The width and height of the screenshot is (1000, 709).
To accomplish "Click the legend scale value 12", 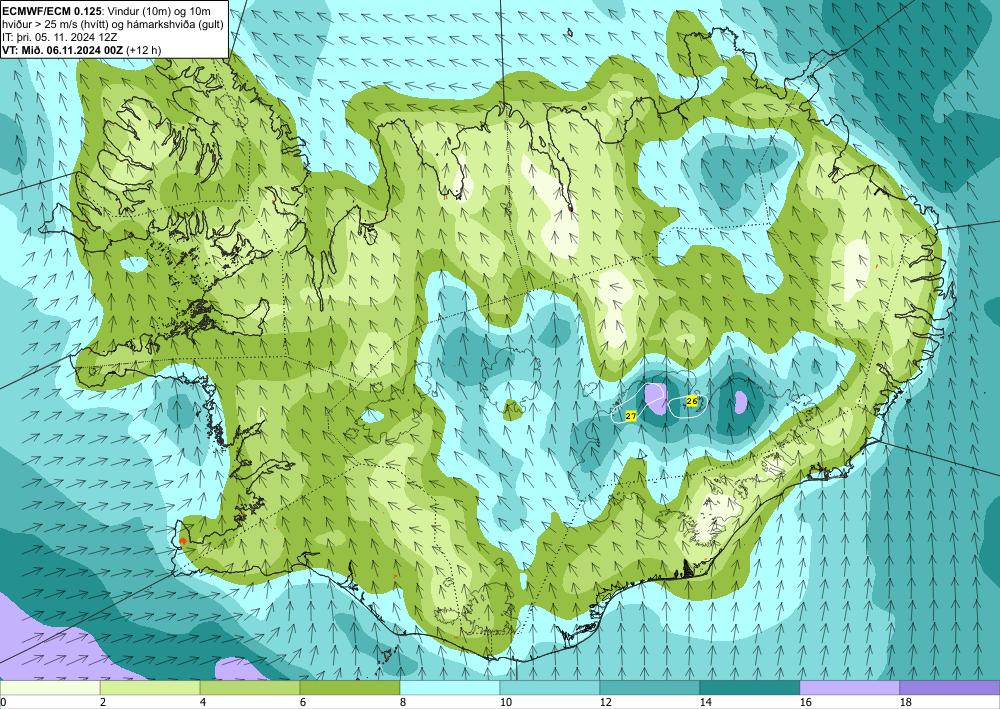I will 606,703.
